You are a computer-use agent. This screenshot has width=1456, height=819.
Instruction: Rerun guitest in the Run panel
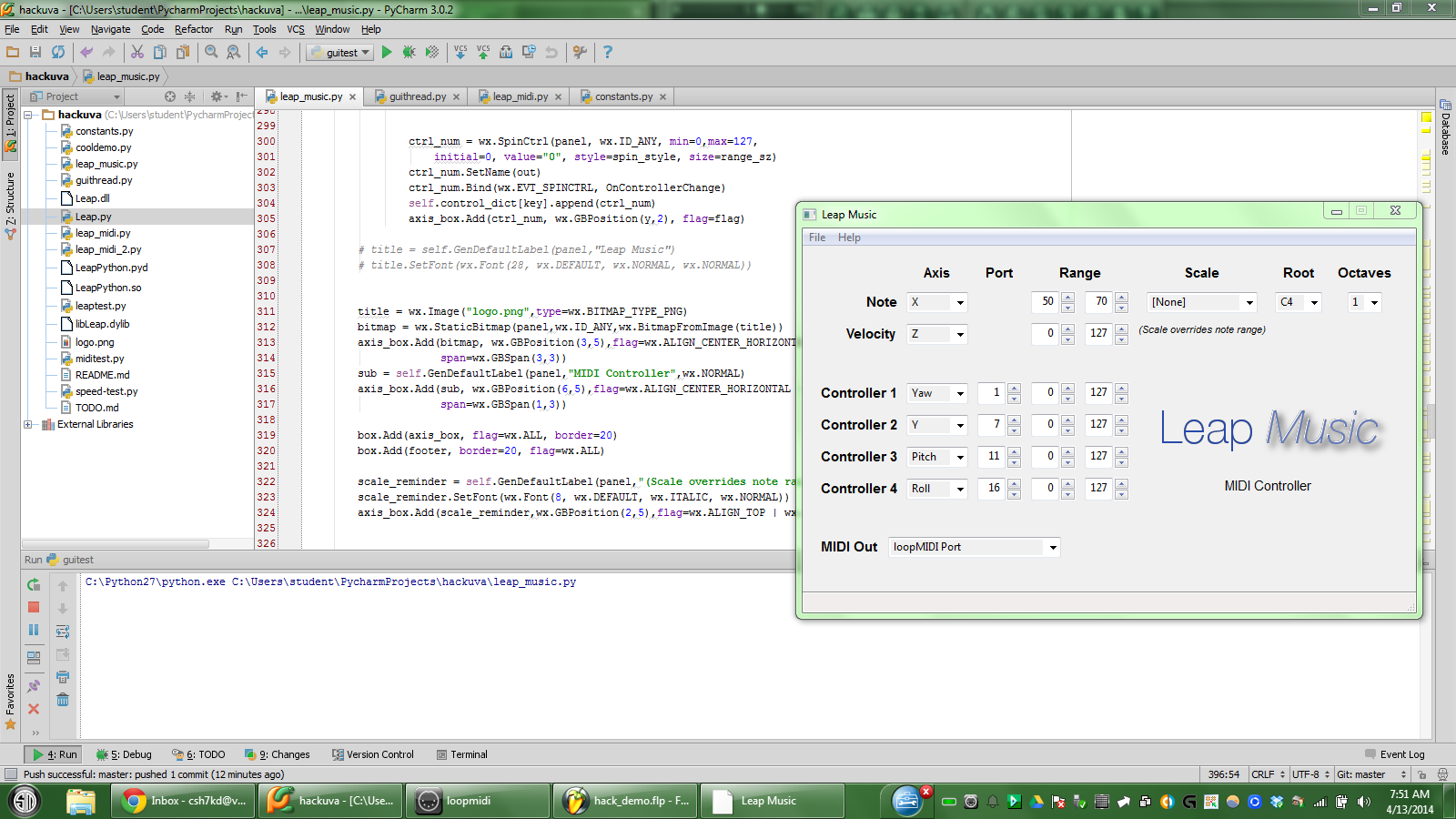point(34,585)
